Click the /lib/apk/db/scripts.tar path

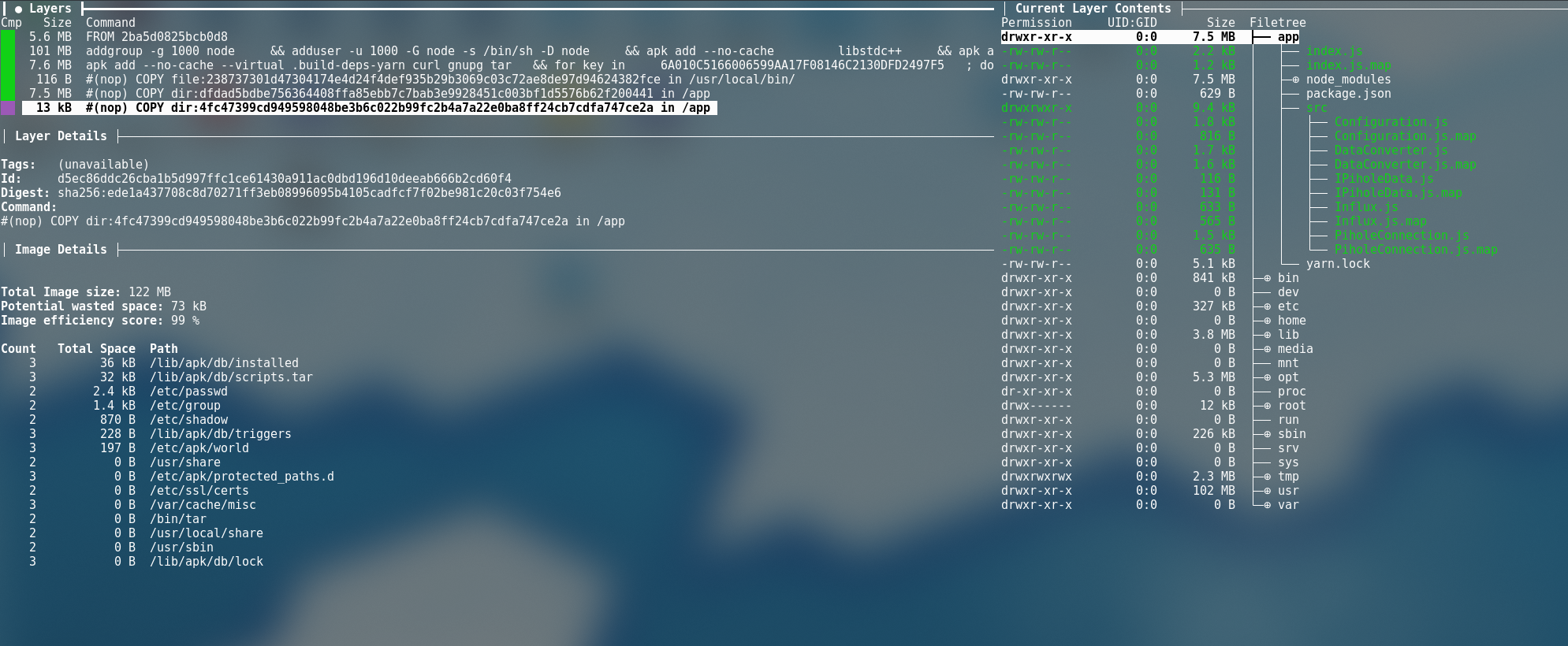coord(231,377)
